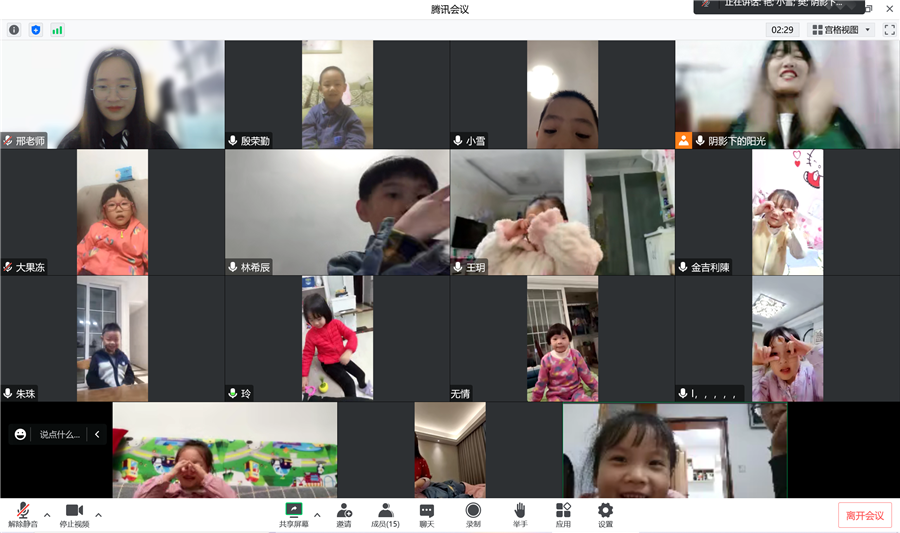The height and width of the screenshot is (533, 900).
Task: Open the 宫格视图 grid view dropdown
Action: point(841,30)
